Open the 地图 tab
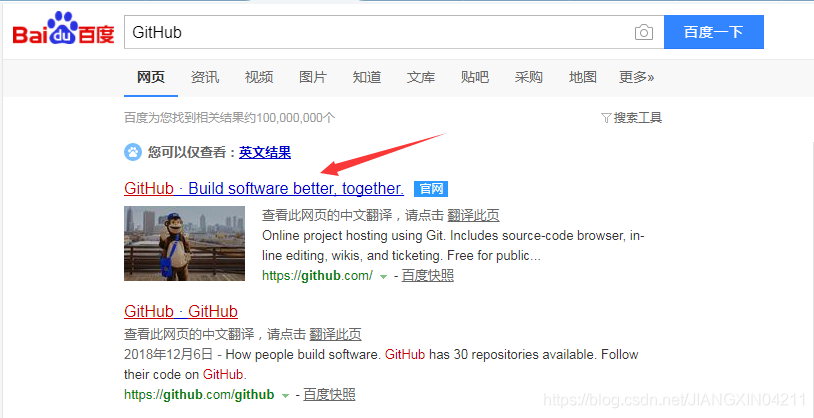This screenshot has height=418, width=814. click(x=582, y=78)
